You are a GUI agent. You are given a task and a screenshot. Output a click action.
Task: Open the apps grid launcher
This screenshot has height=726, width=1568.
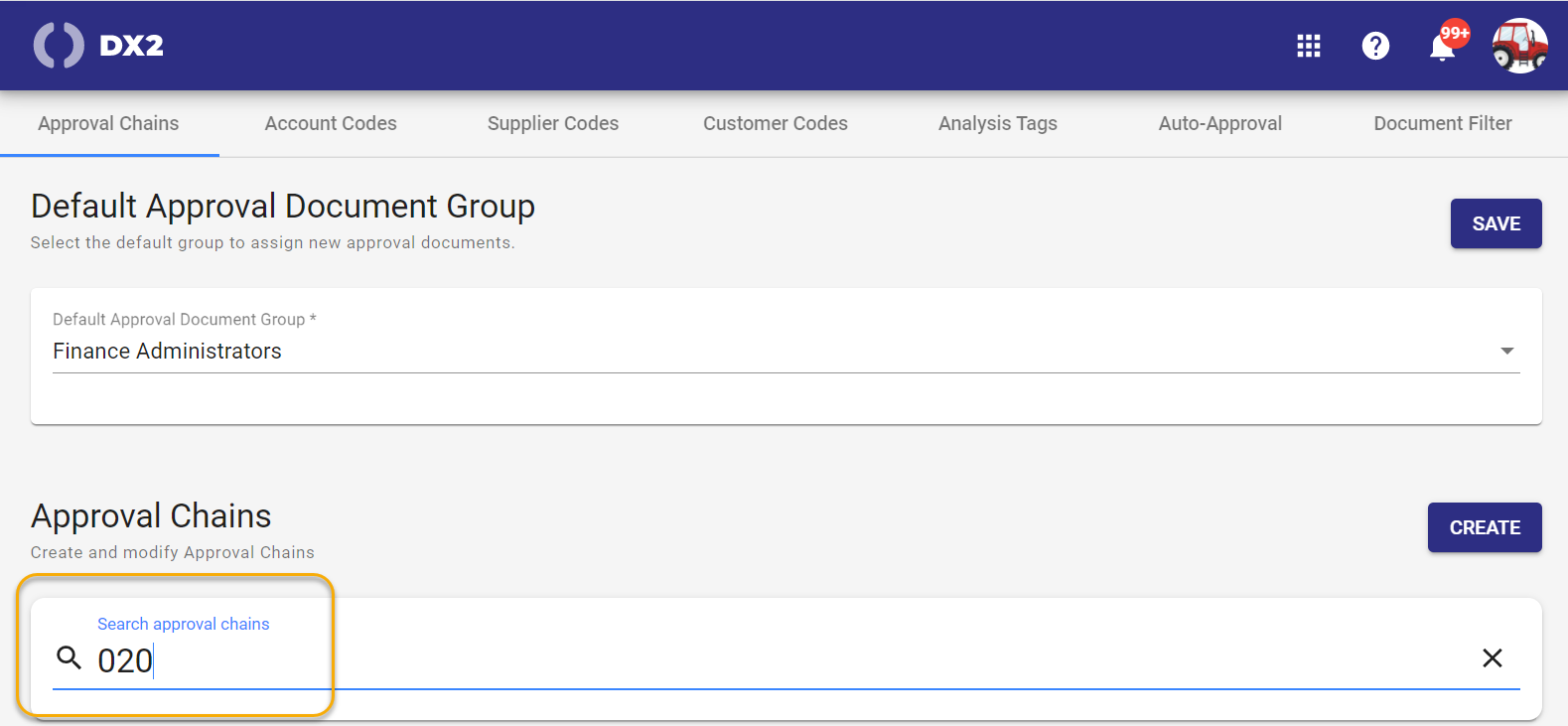pyautogui.click(x=1308, y=46)
